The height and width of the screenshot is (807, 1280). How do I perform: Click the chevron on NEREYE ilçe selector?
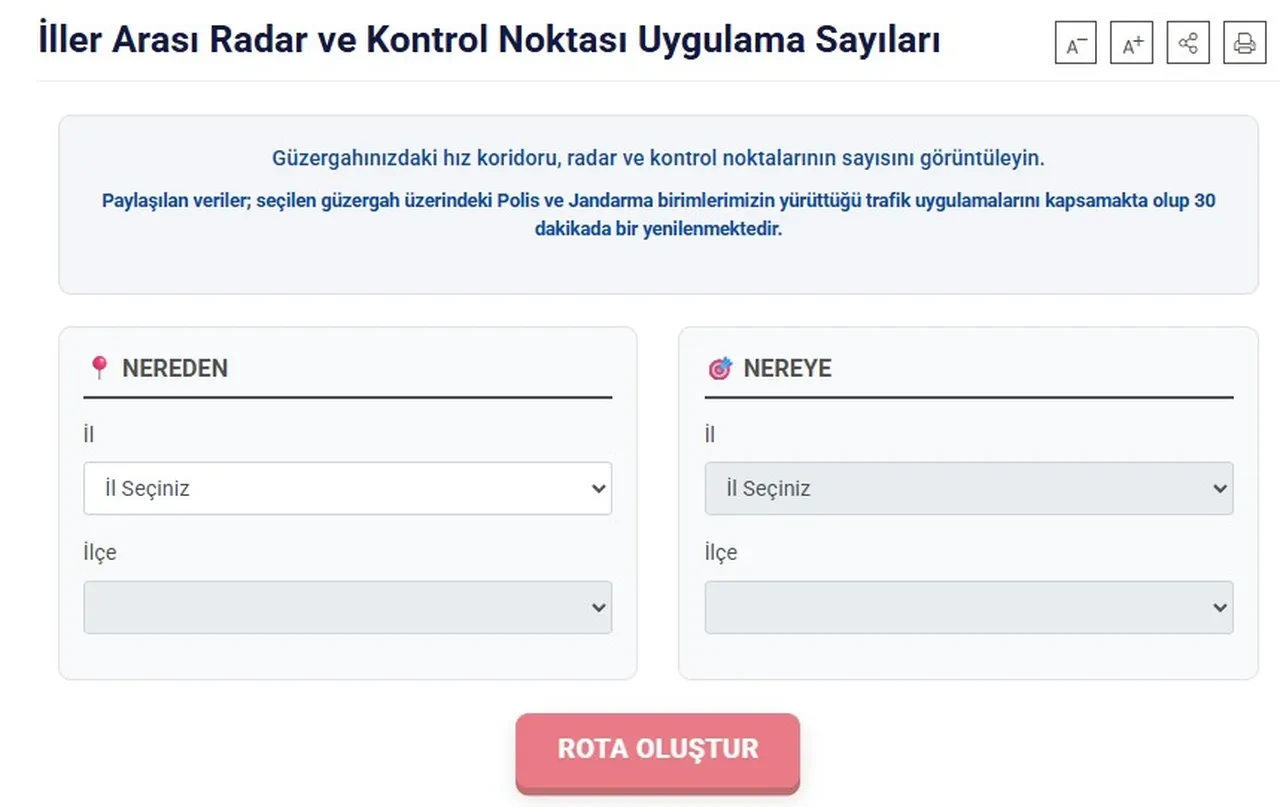(x=1219, y=607)
